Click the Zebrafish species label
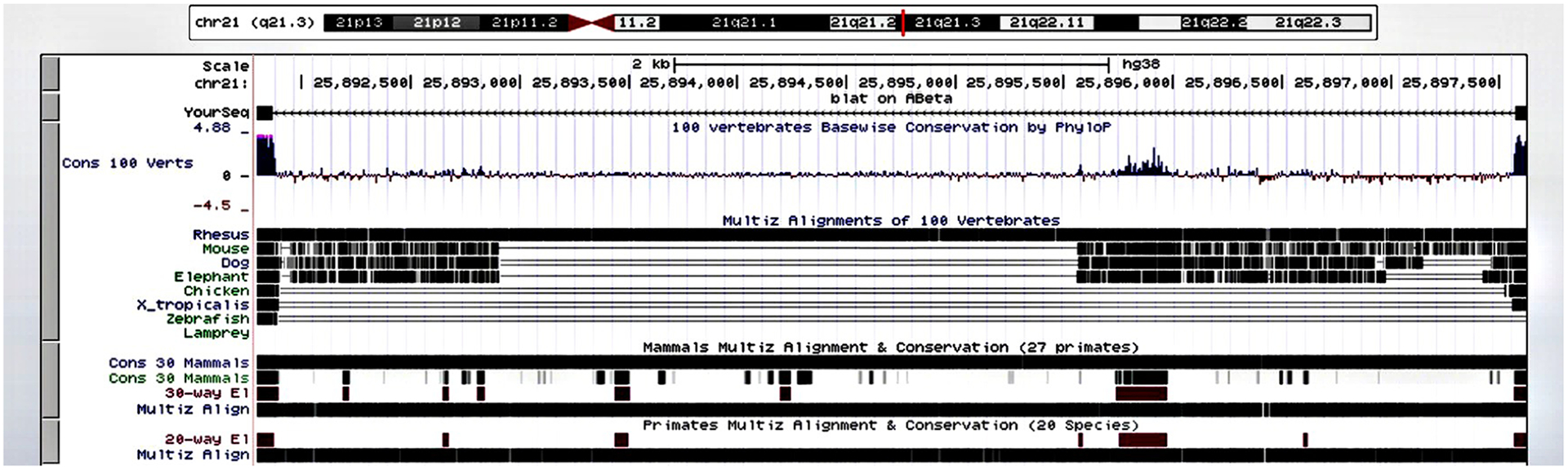Image resolution: width=1568 pixels, height=470 pixels. pos(207,319)
